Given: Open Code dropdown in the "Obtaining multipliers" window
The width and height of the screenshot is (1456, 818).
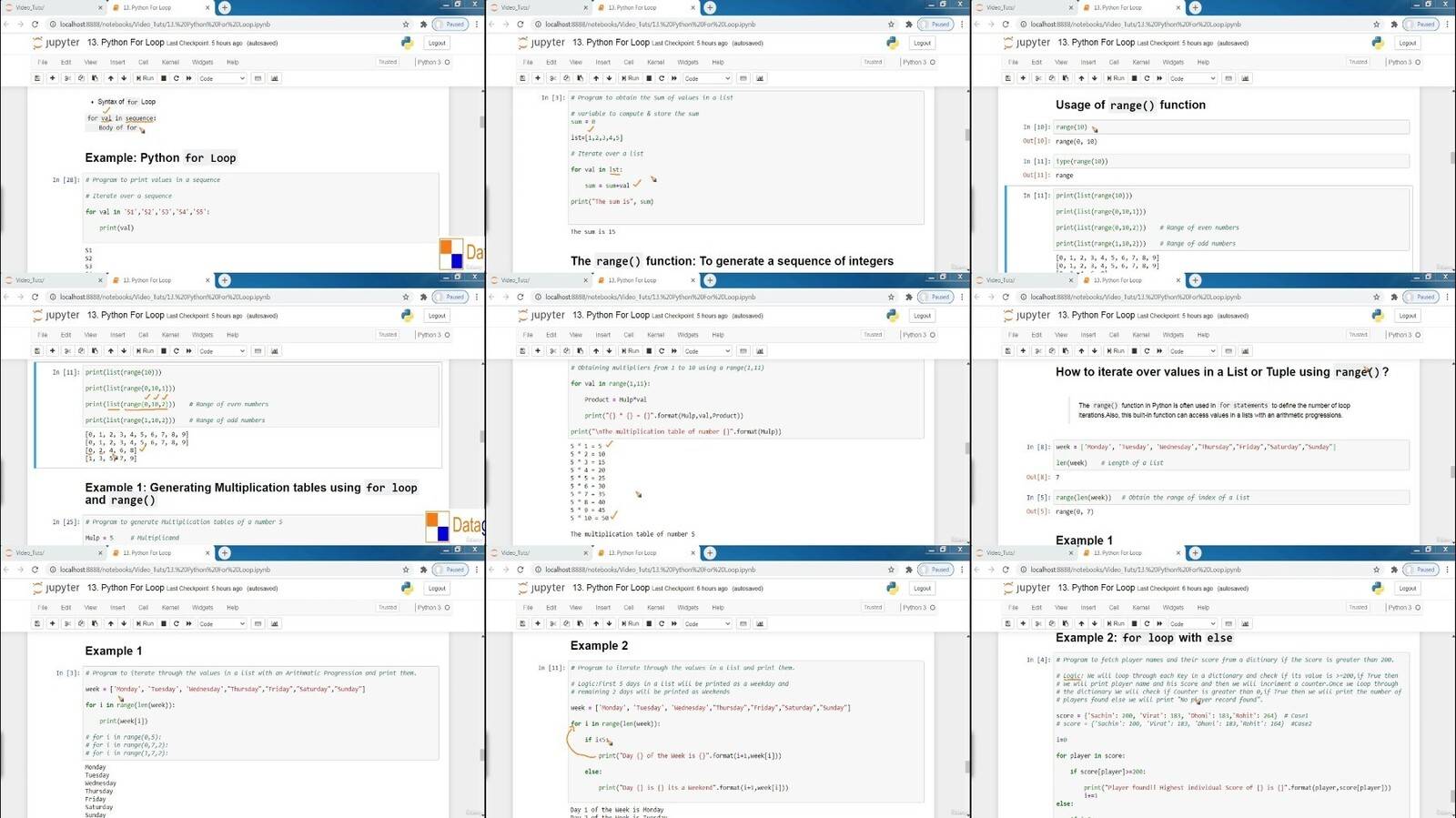Looking at the screenshot, I should (707, 351).
